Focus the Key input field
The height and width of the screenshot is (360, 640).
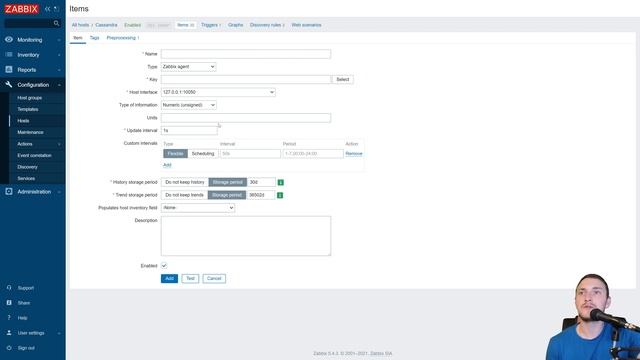246,79
